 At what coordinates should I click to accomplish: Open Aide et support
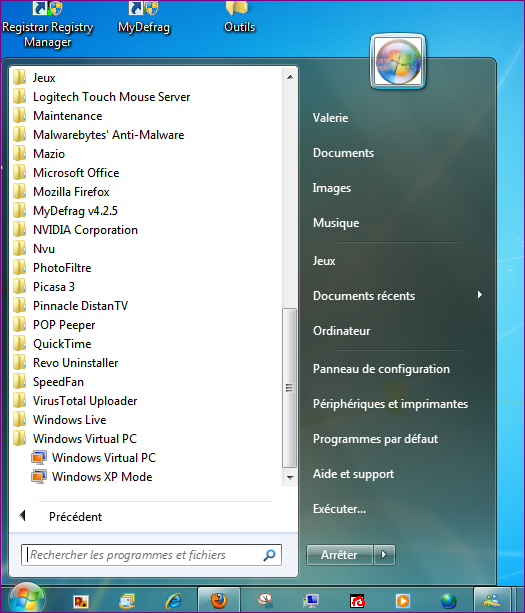[353, 473]
